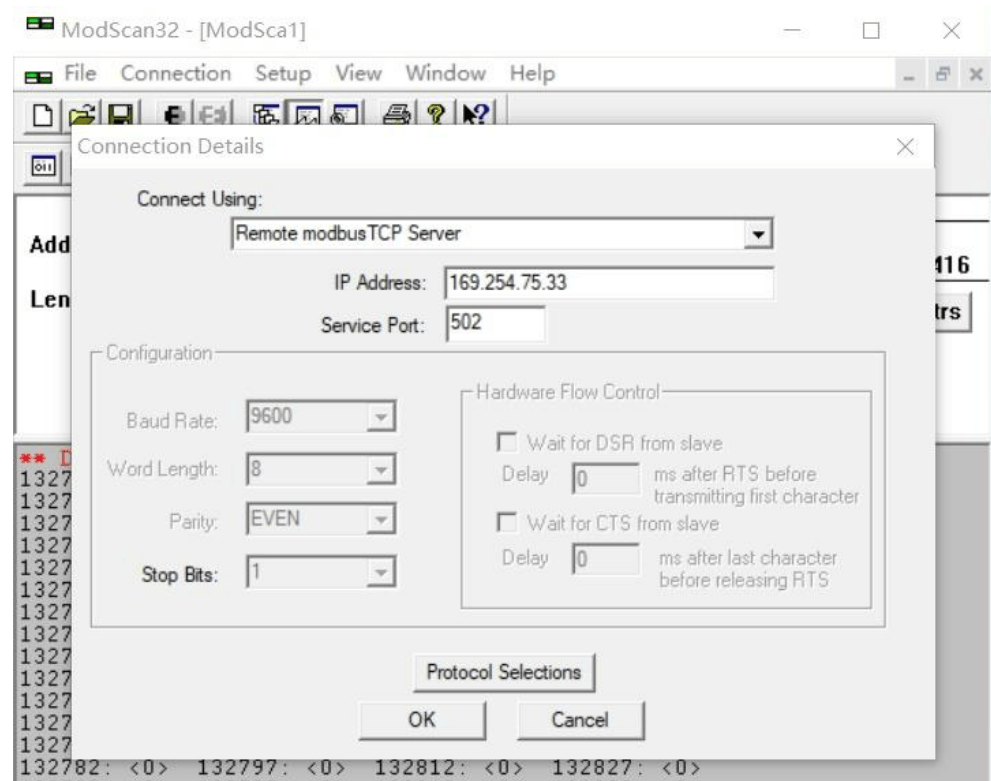Click data cell 132827: <0>
Viewport: 991px width, 781px height.
pos(626,768)
